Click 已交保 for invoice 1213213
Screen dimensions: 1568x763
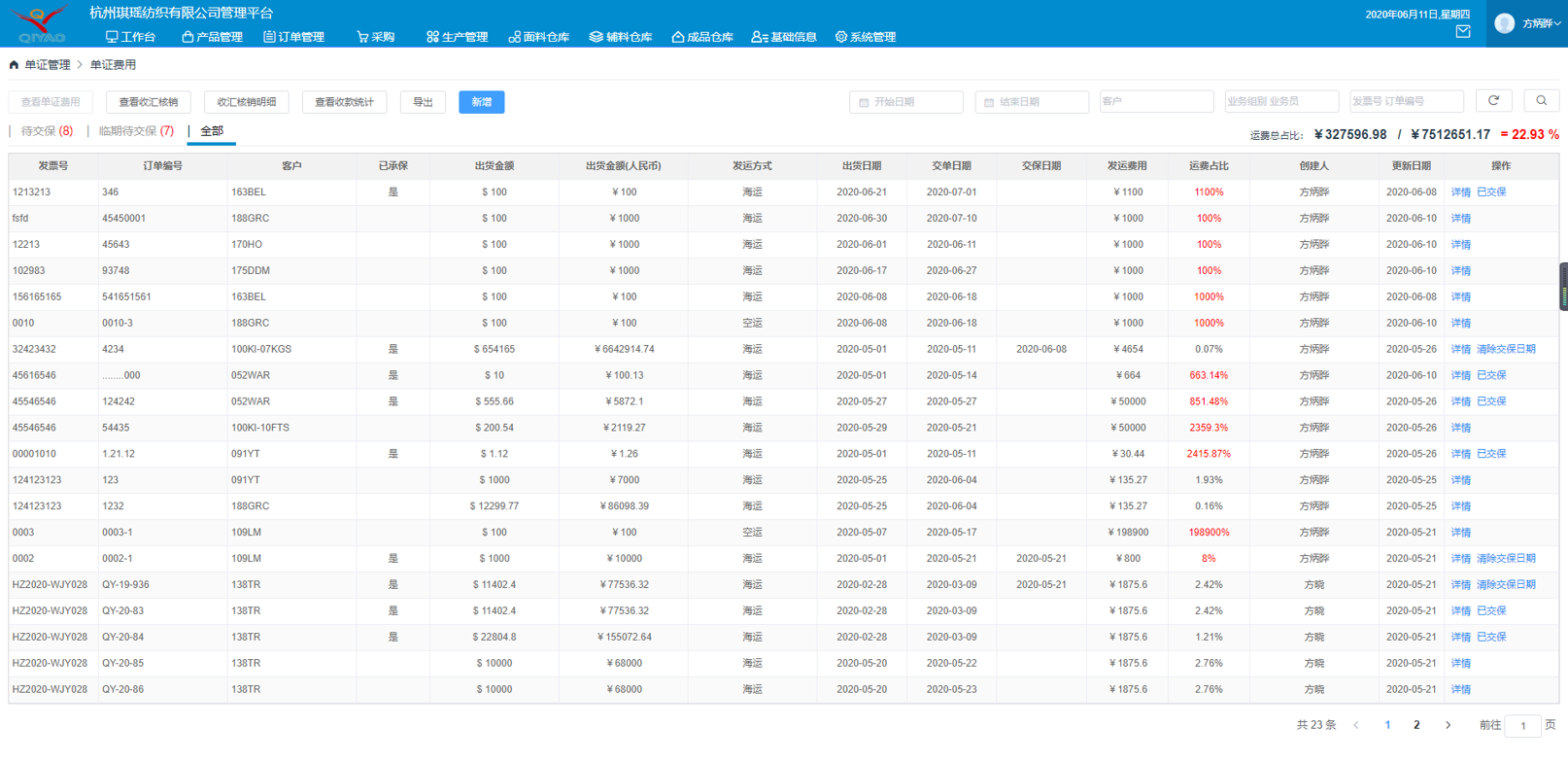tap(1491, 192)
